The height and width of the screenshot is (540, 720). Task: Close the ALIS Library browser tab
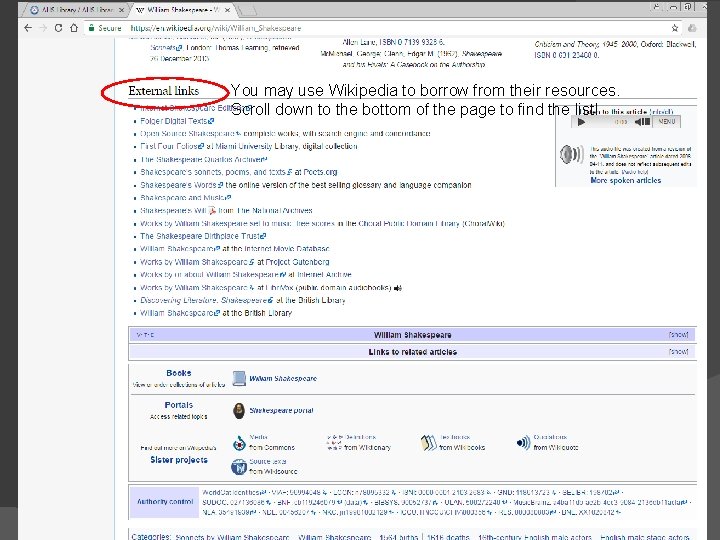(x=121, y=10)
